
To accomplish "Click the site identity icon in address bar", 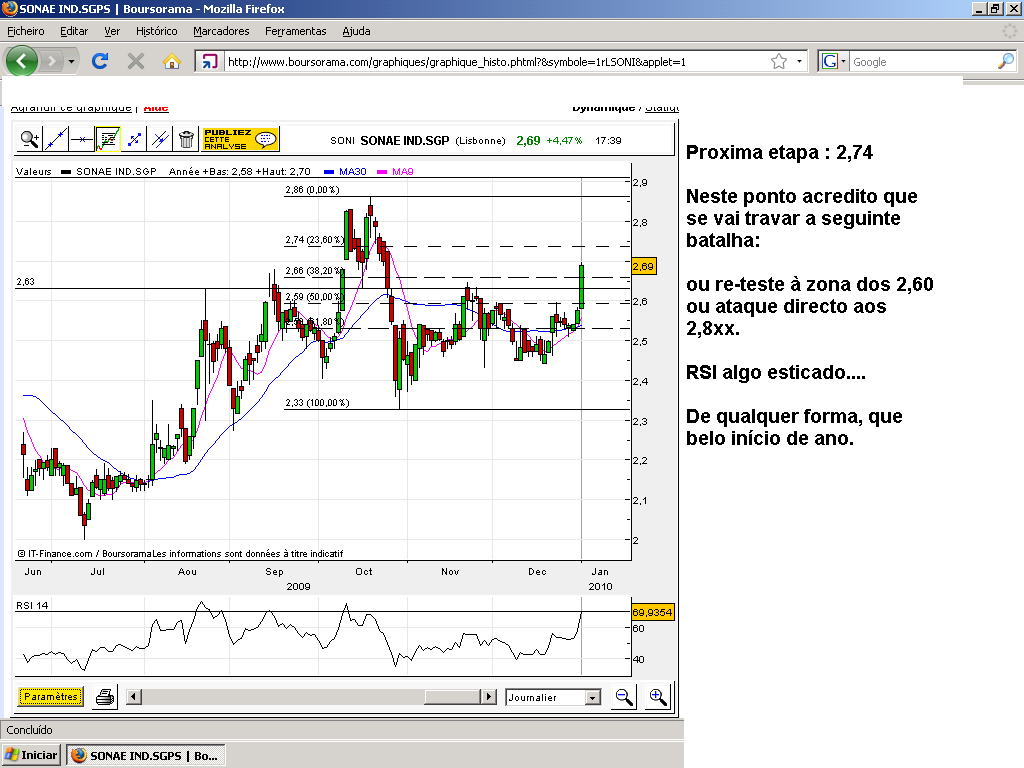I will click(x=209, y=61).
